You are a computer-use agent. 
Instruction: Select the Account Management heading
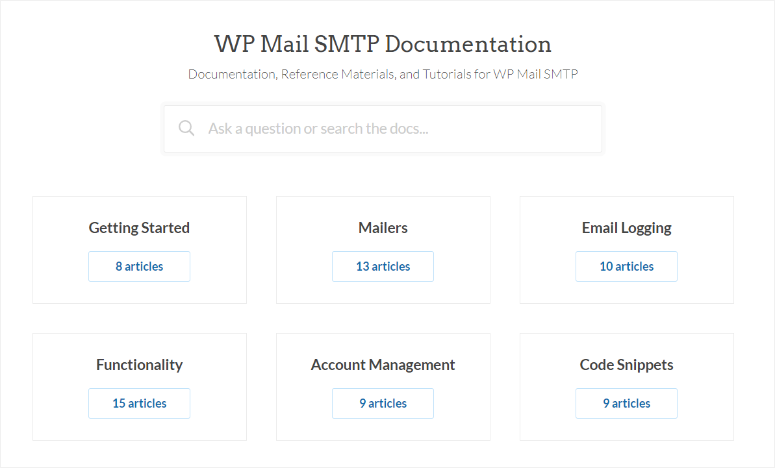(x=383, y=365)
